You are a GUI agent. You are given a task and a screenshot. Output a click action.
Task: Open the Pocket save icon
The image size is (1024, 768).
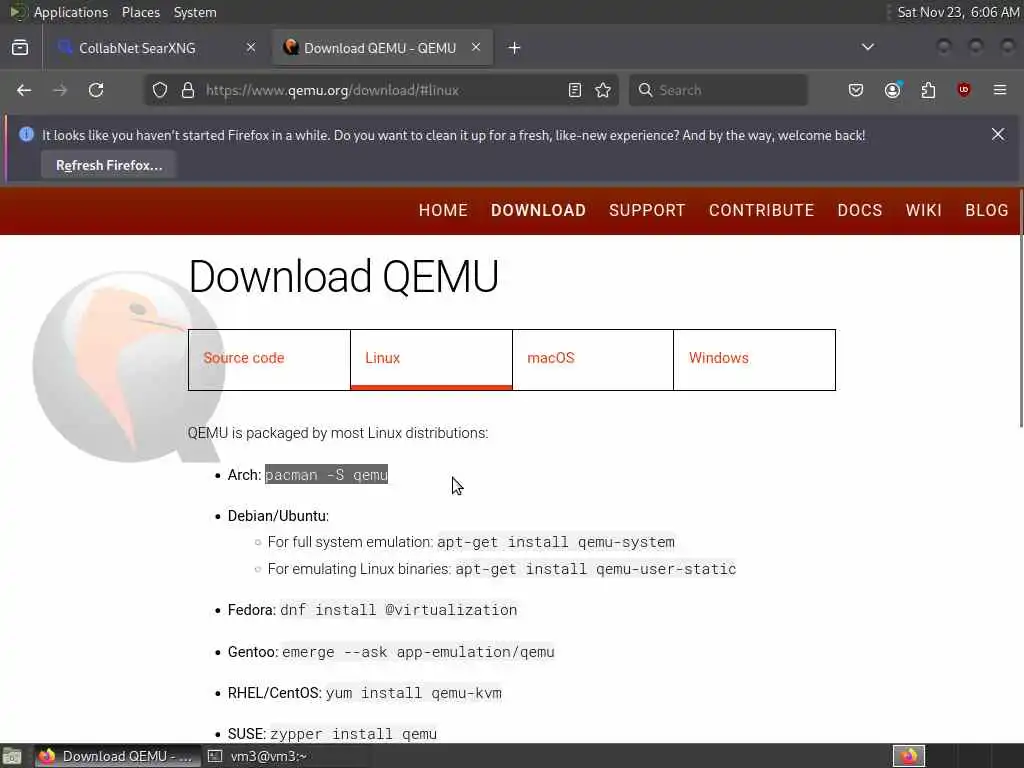tap(856, 90)
